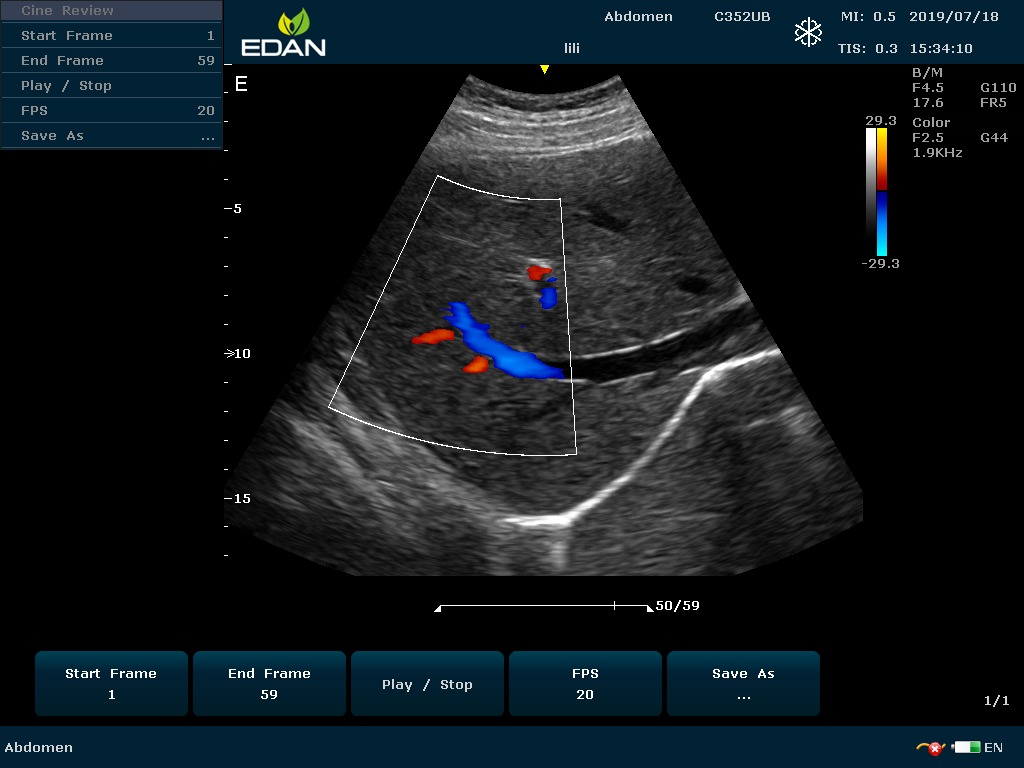Click the battery indicator icon
This screenshot has width=1024, height=768.
pos(966,747)
